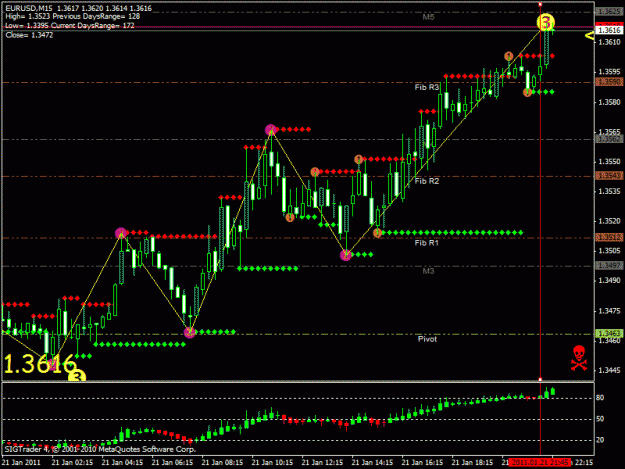Click the Low= 1.3395 Current DaysRange text

click(70, 26)
